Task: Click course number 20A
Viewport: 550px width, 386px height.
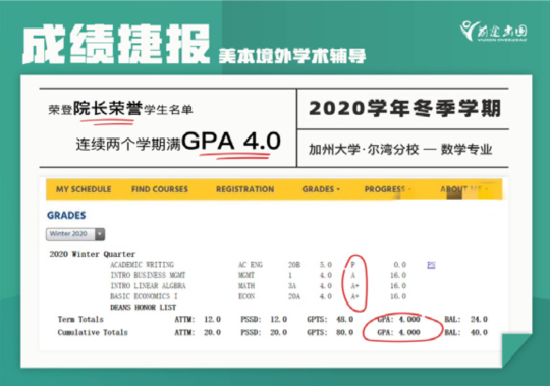Action: (294, 297)
